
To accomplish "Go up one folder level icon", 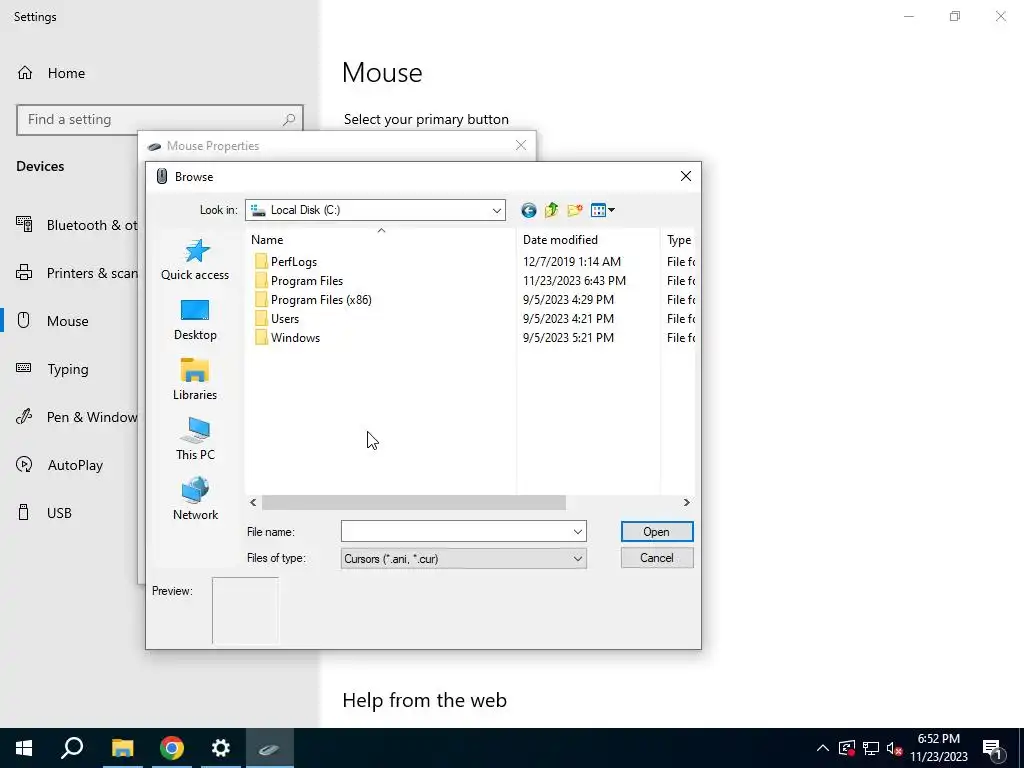I will [x=551, y=210].
